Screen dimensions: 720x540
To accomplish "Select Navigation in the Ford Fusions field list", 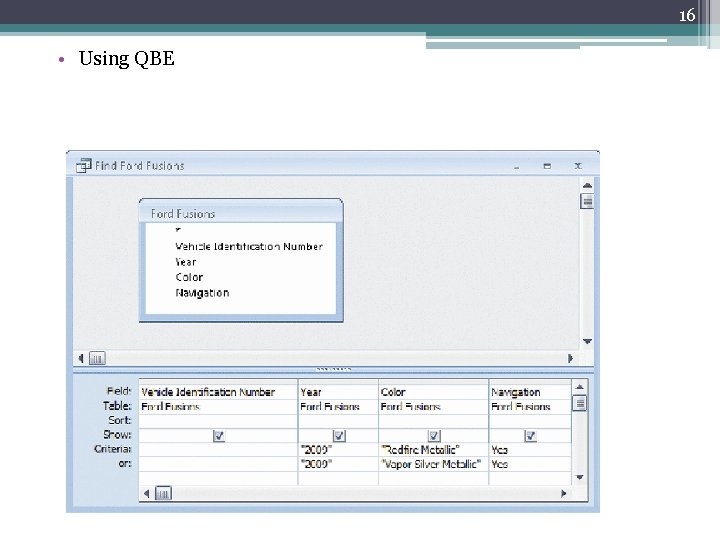I will pyautogui.click(x=202, y=293).
